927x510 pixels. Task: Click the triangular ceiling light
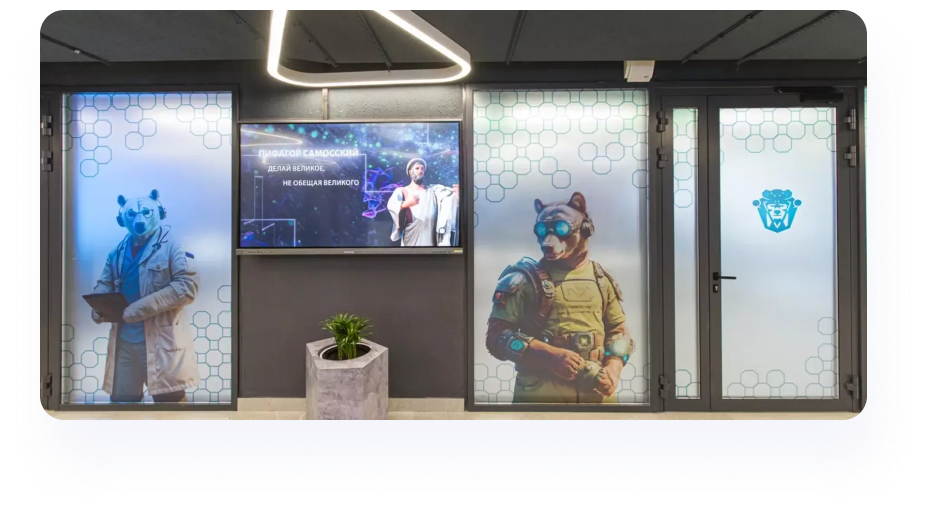[x=367, y=48]
